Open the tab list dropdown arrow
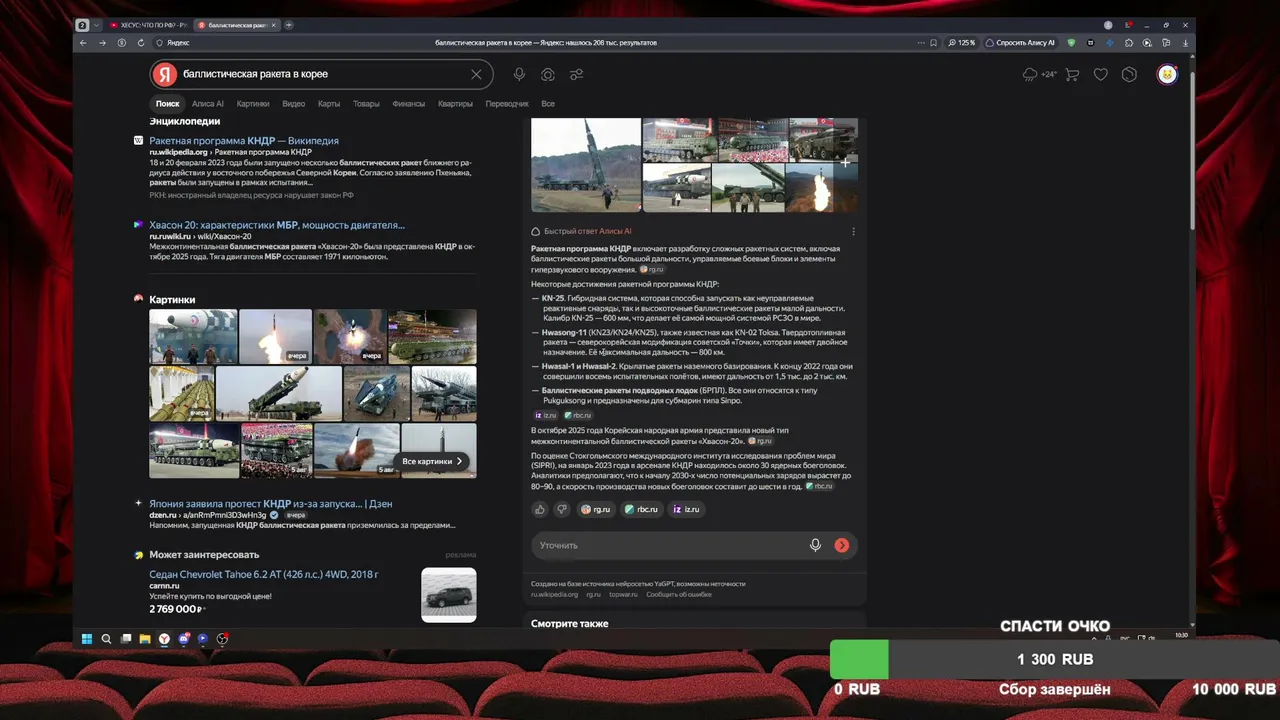The height and width of the screenshot is (720, 1280). click(97, 25)
